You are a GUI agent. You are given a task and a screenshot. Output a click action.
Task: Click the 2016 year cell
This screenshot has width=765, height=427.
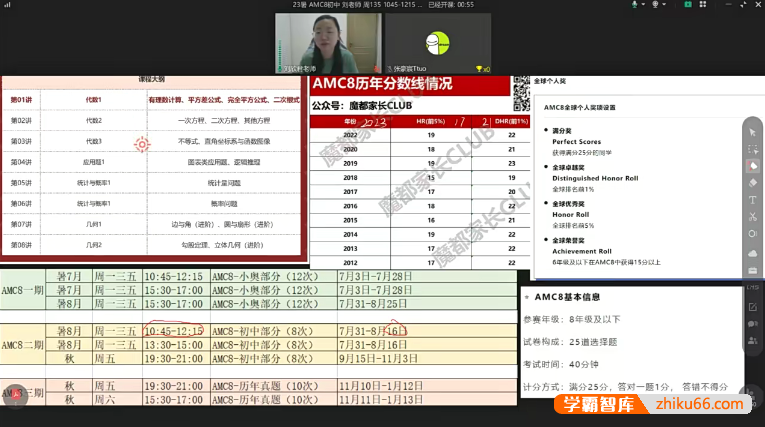350,206
